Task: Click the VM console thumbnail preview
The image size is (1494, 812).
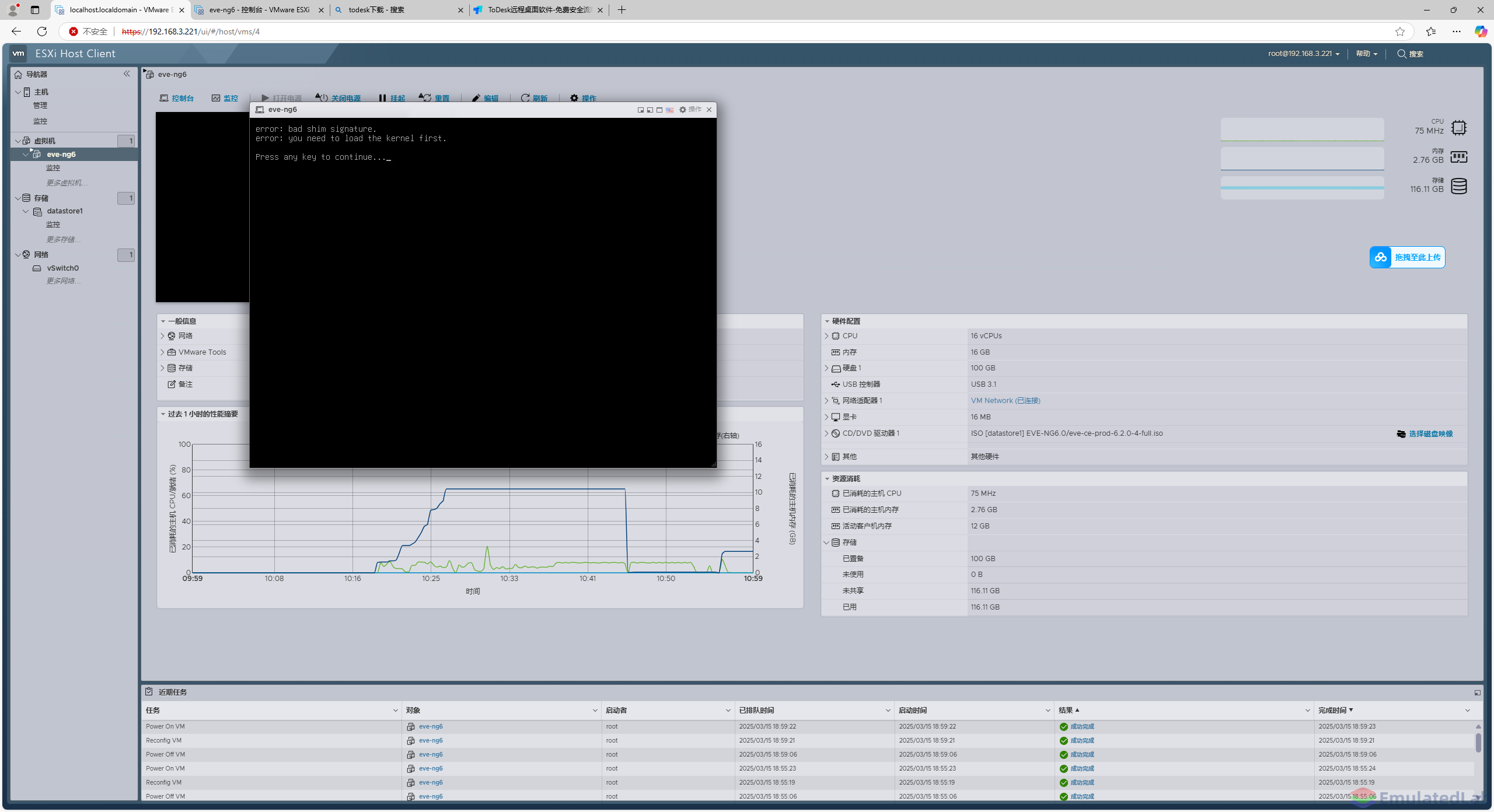Action: pyautogui.click(x=202, y=207)
